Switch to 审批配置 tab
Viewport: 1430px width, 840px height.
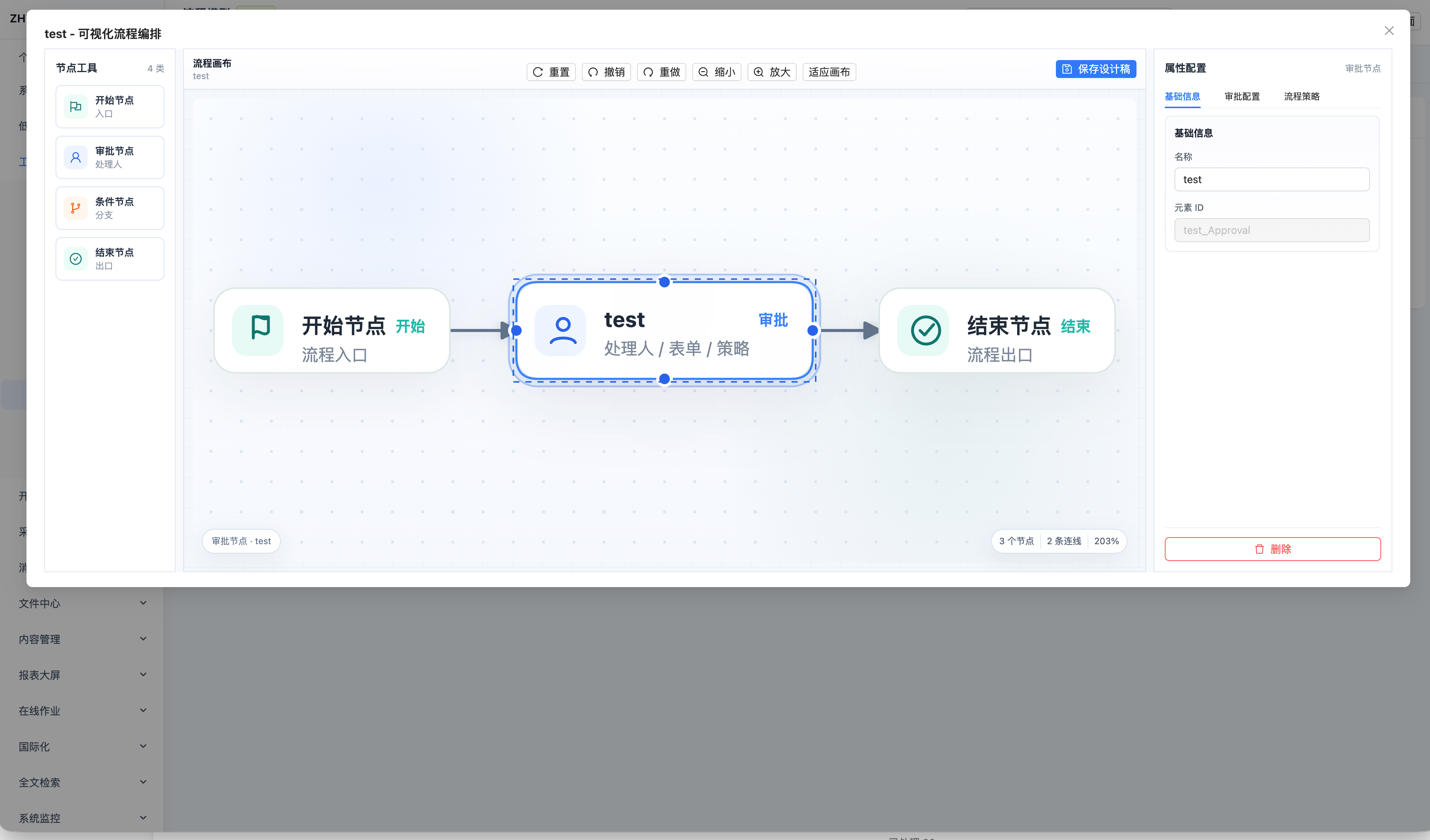pyautogui.click(x=1242, y=97)
